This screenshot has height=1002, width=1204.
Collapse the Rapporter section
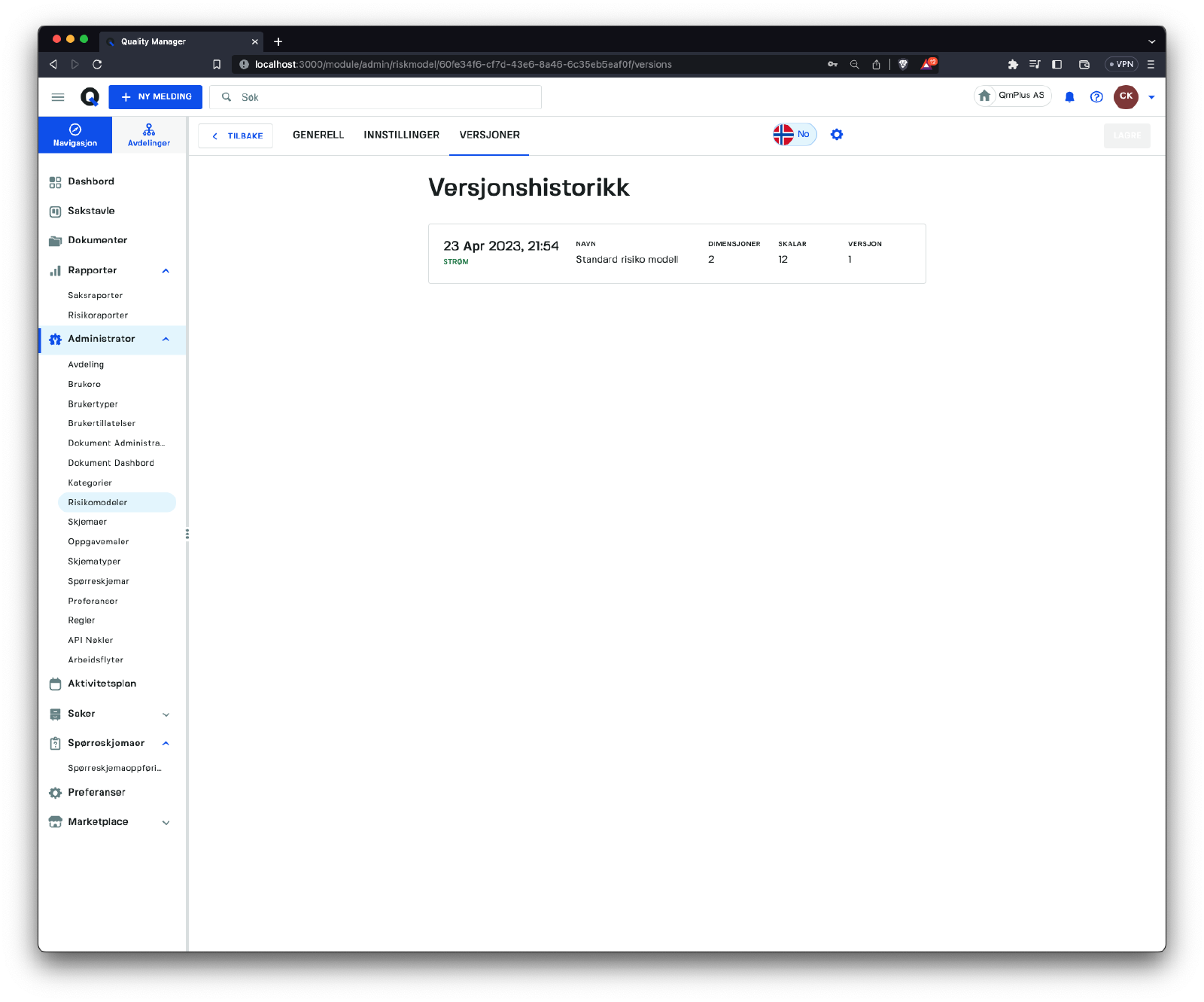click(x=166, y=271)
